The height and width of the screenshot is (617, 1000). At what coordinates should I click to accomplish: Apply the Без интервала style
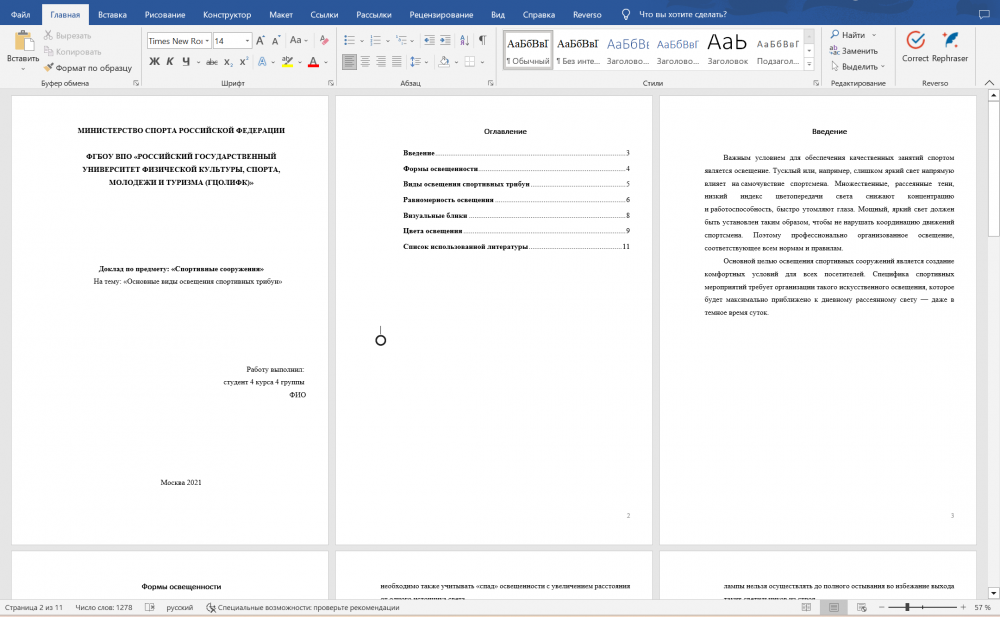pos(578,50)
